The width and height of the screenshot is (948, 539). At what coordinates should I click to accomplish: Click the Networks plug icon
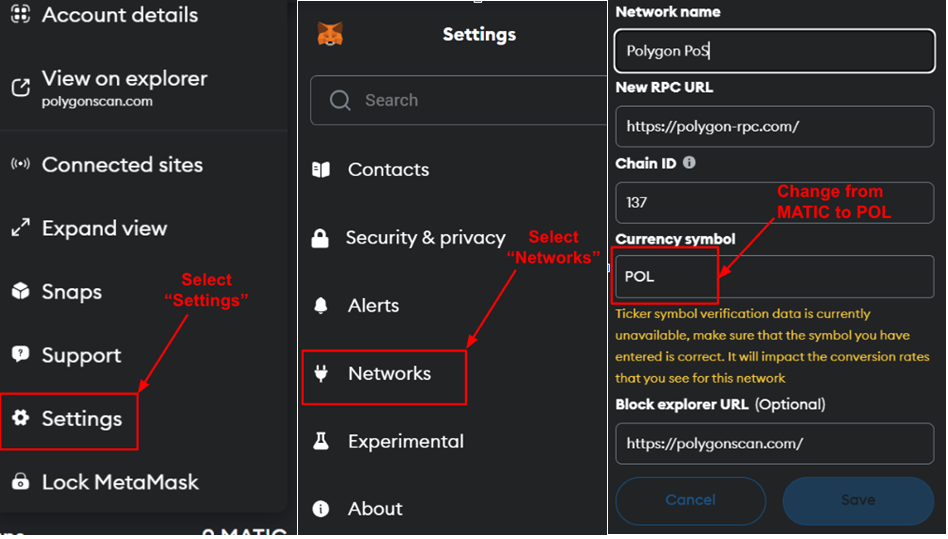tap(321, 373)
